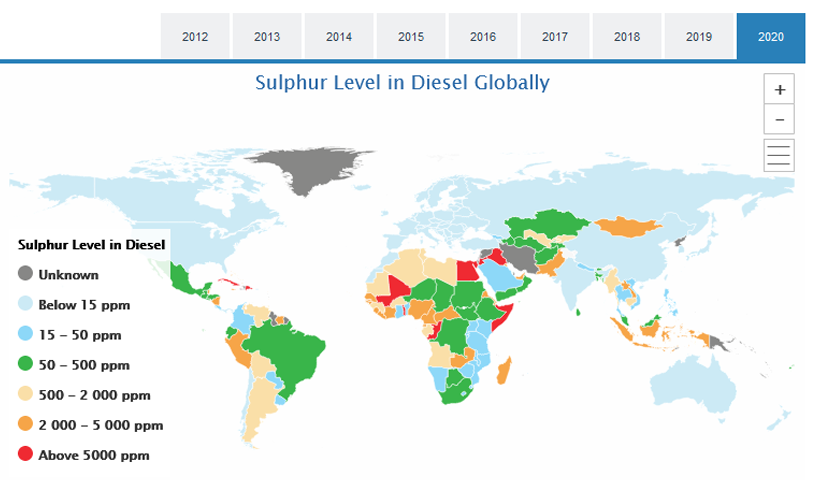Select green Kazakhstan on the map
The width and height of the screenshot is (820, 480).
click(549, 225)
